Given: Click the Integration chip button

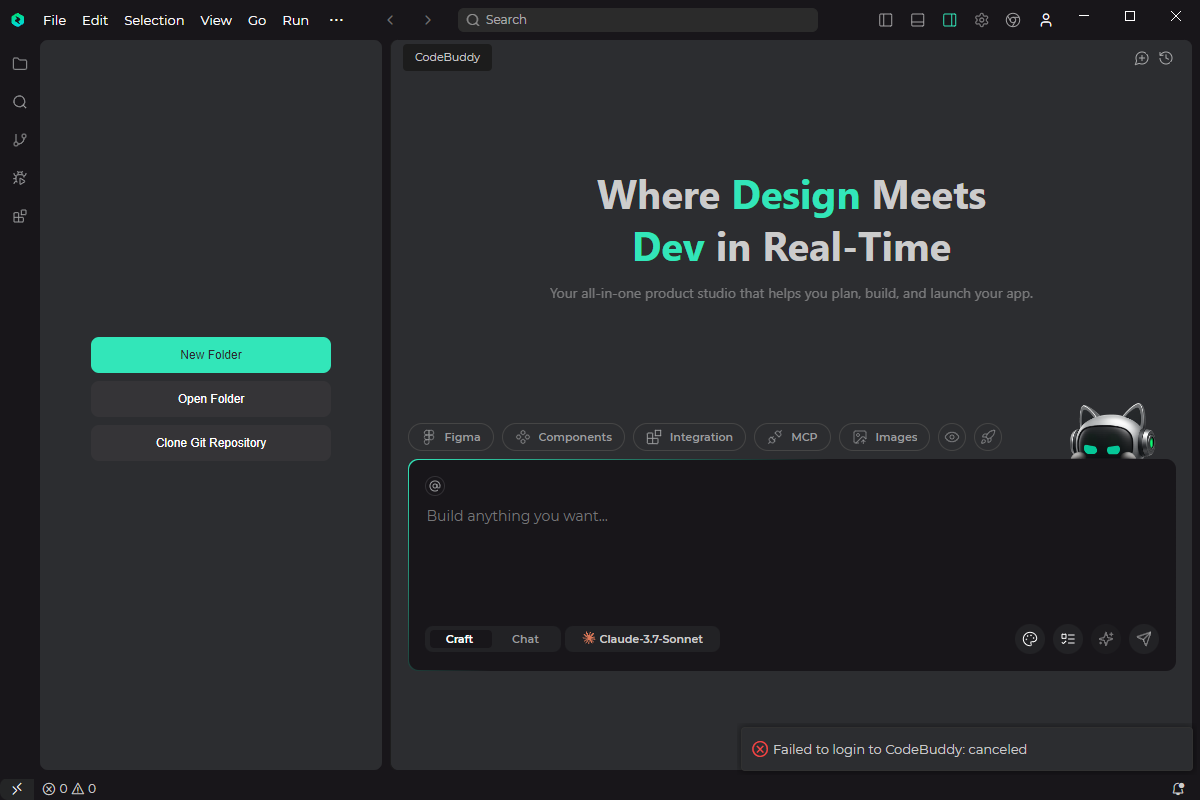Looking at the screenshot, I should (689, 437).
